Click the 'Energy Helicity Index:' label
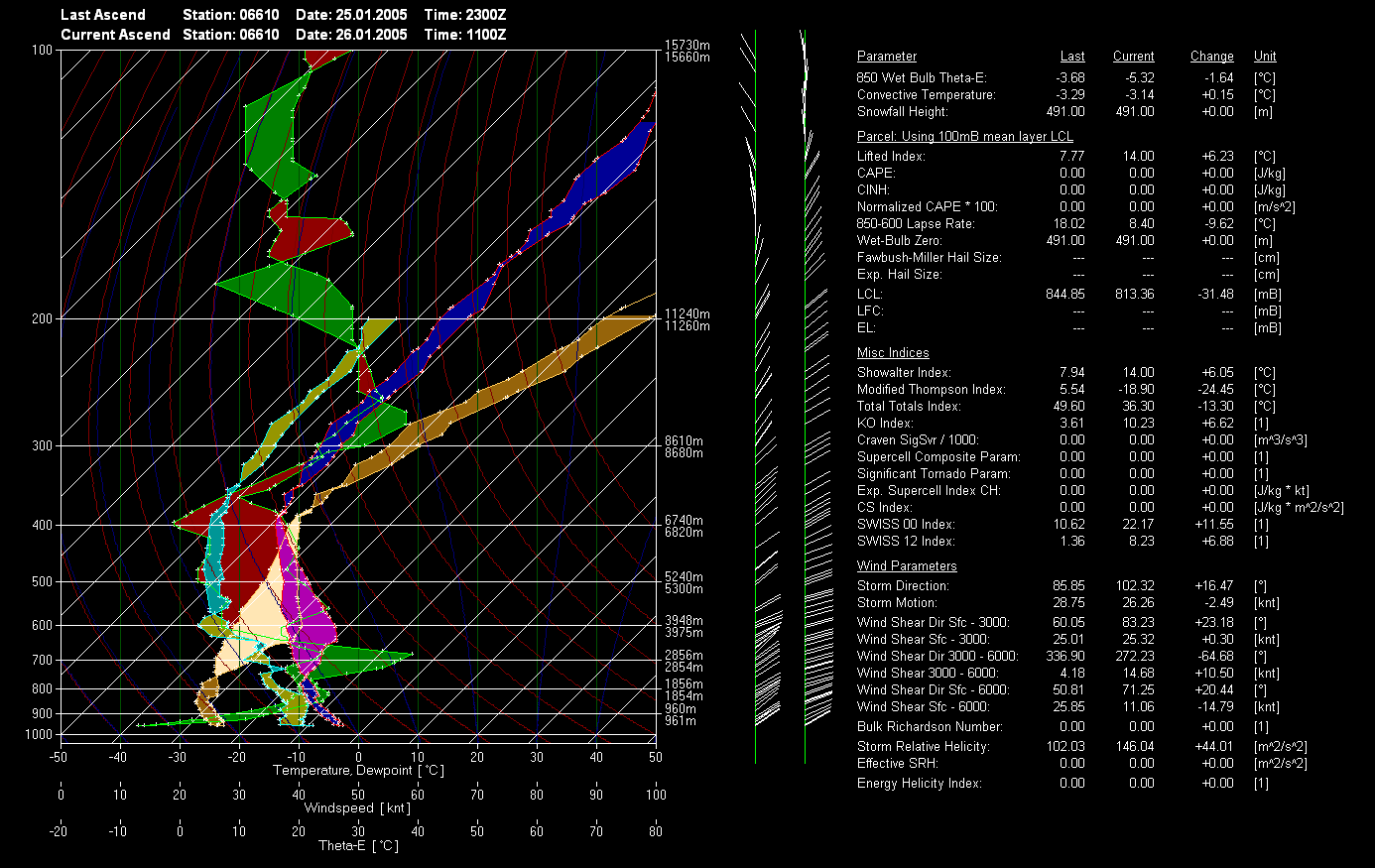1375x868 pixels. click(x=919, y=783)
